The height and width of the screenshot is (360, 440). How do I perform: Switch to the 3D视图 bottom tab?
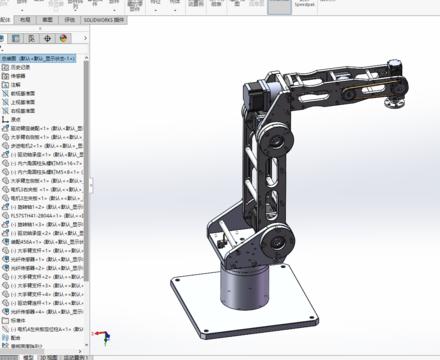click(x=49, y=357)
